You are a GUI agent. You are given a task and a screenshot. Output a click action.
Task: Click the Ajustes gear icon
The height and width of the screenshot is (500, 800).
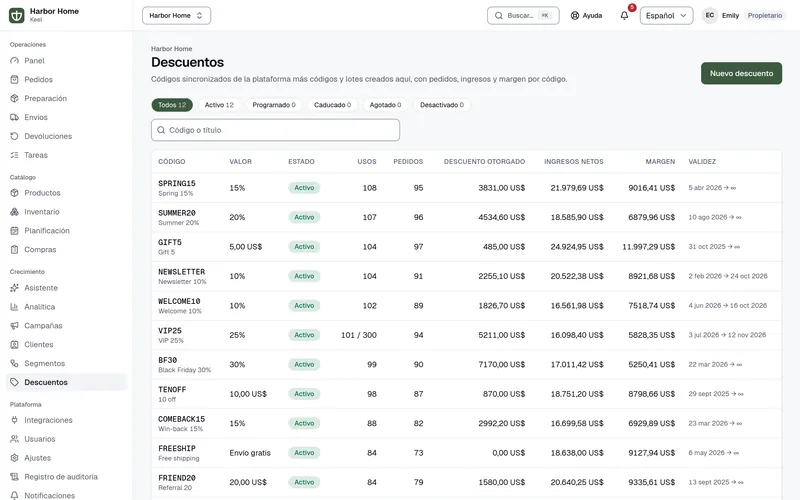pos(14,458)
